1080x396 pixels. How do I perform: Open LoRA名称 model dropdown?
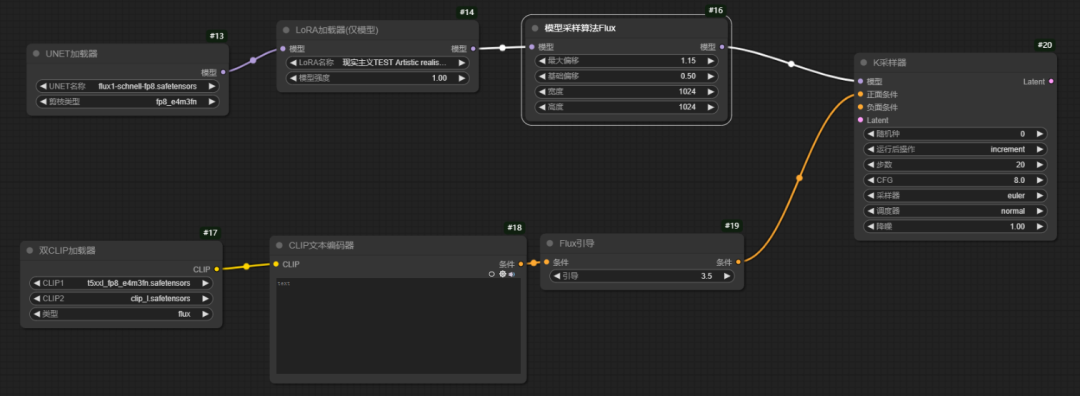tap(377, 63)
